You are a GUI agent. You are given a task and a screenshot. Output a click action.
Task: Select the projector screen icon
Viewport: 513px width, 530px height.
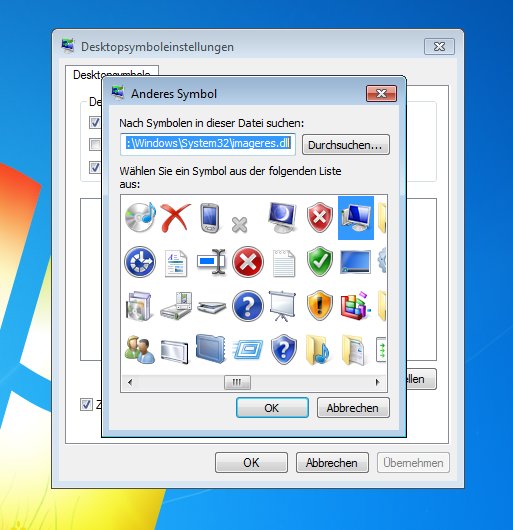point(283,306)
